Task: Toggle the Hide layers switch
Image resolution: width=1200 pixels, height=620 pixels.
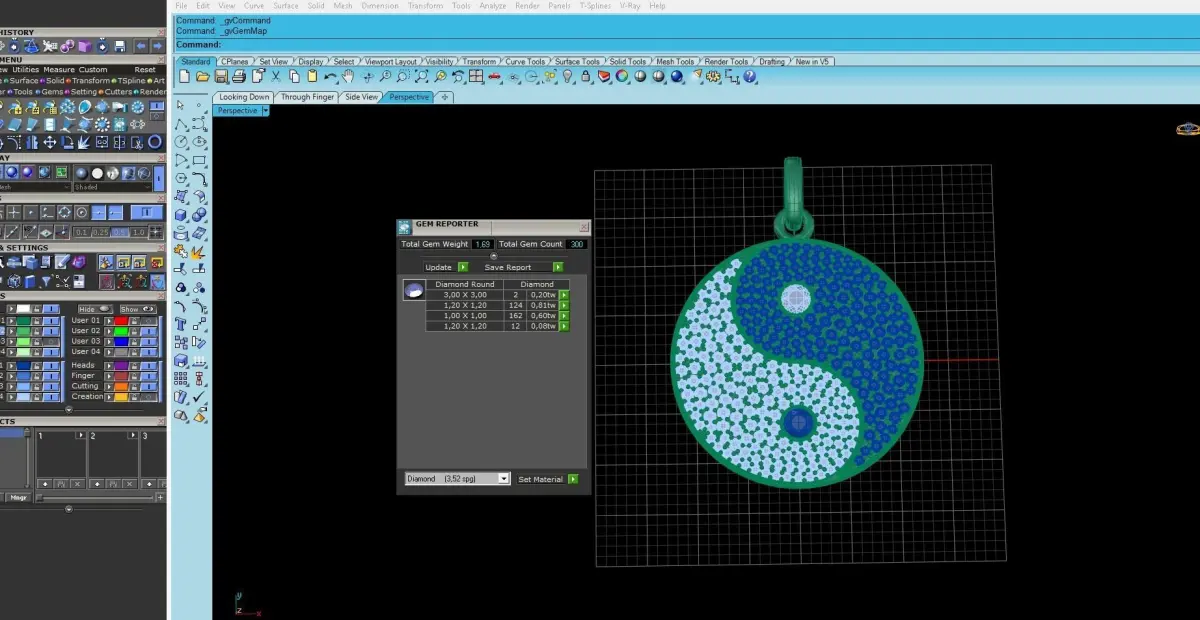Action: coord(96,309)
